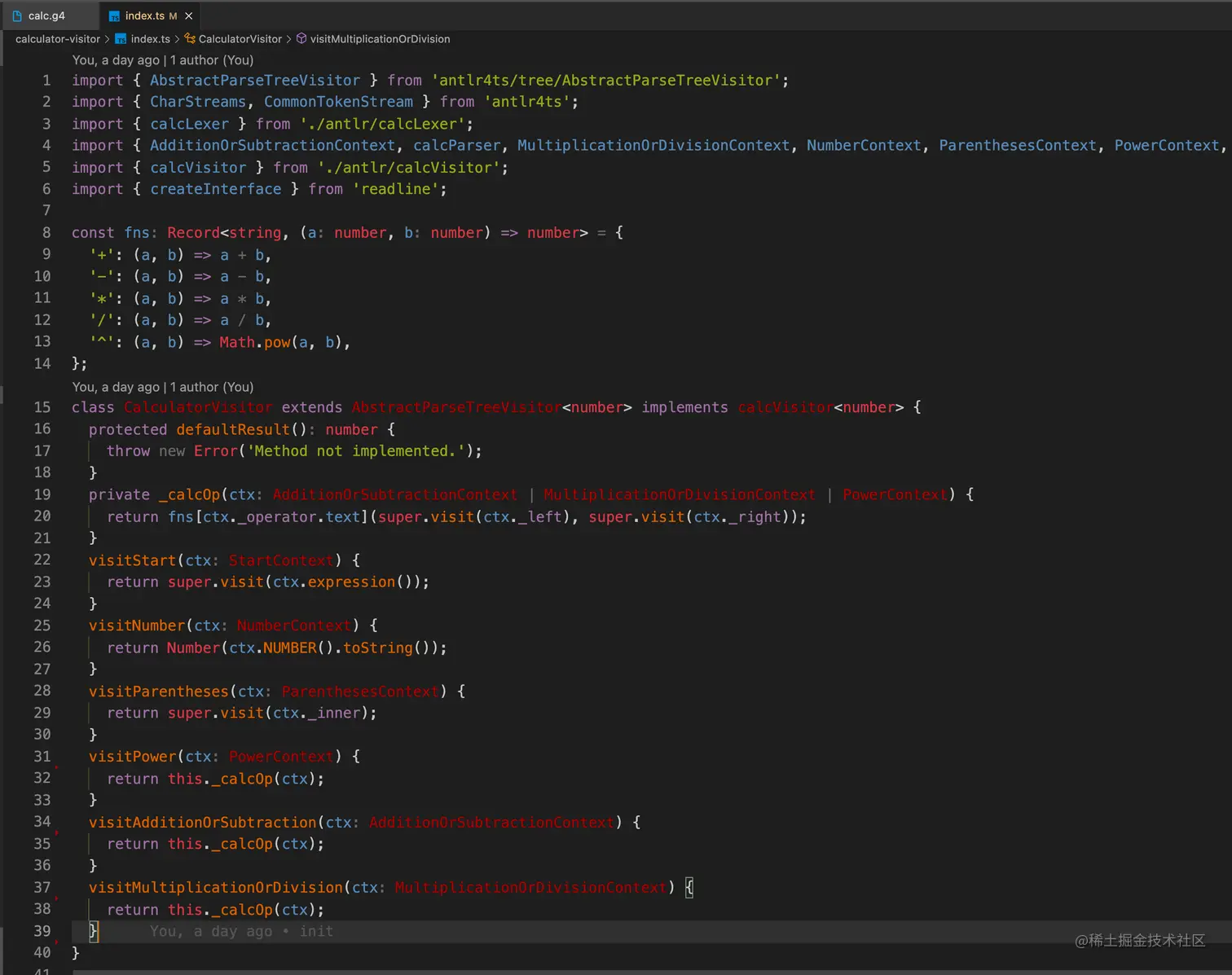Click 'implements' keyword on line 15
Image resolution: width=1232 pixels, height=975 pixels.
pos(684,407)
